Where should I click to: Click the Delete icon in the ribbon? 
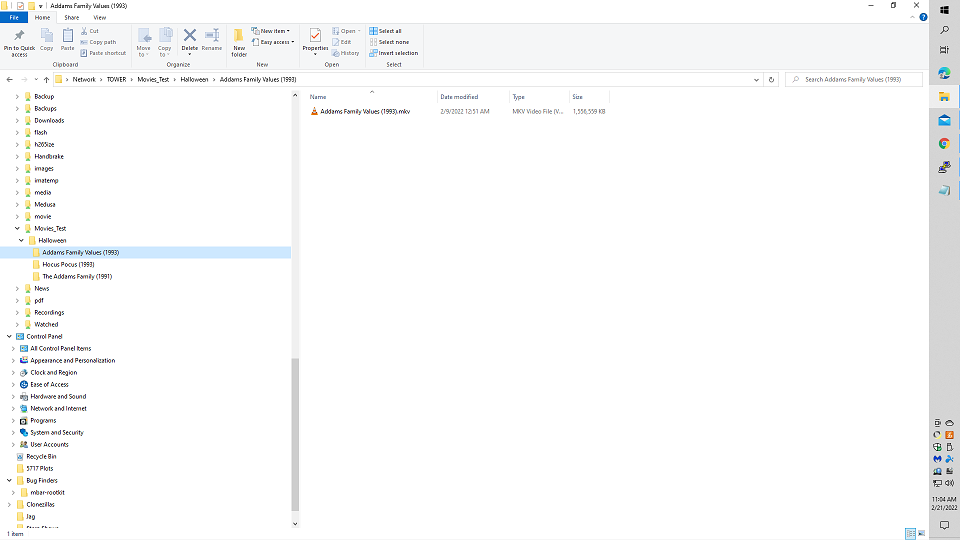(189, 40)
